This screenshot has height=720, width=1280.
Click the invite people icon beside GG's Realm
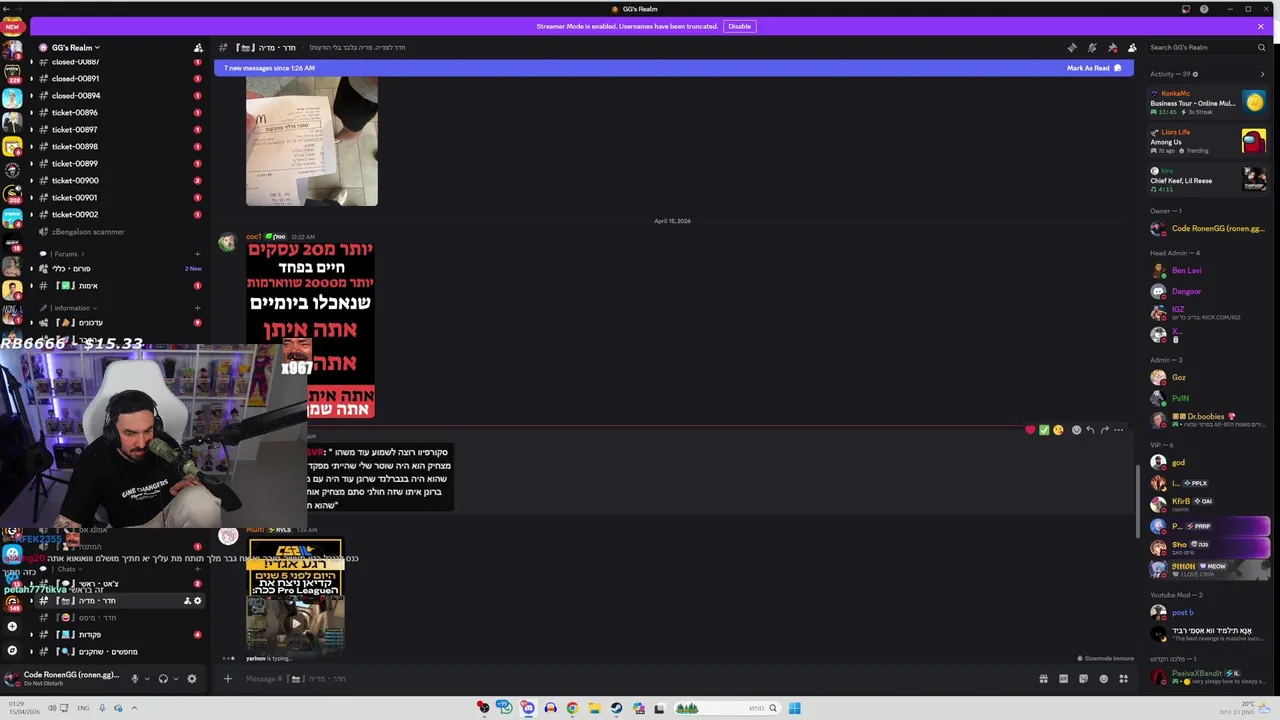point(198,47)
